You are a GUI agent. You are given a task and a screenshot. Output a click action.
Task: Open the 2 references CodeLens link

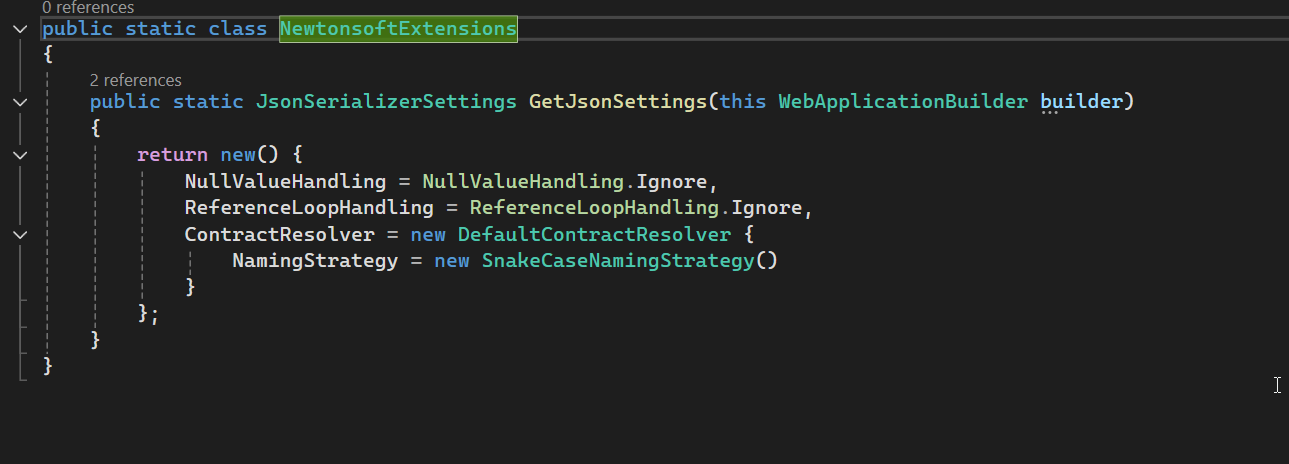136,80
